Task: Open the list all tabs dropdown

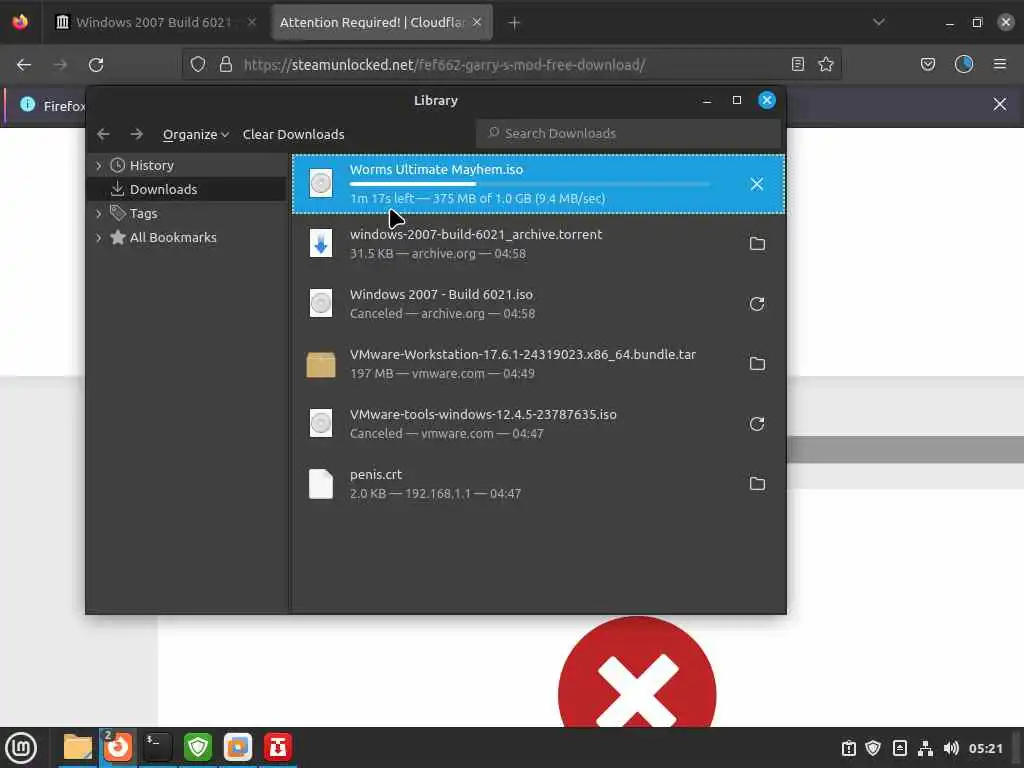Action: click(x=879, y=22)
